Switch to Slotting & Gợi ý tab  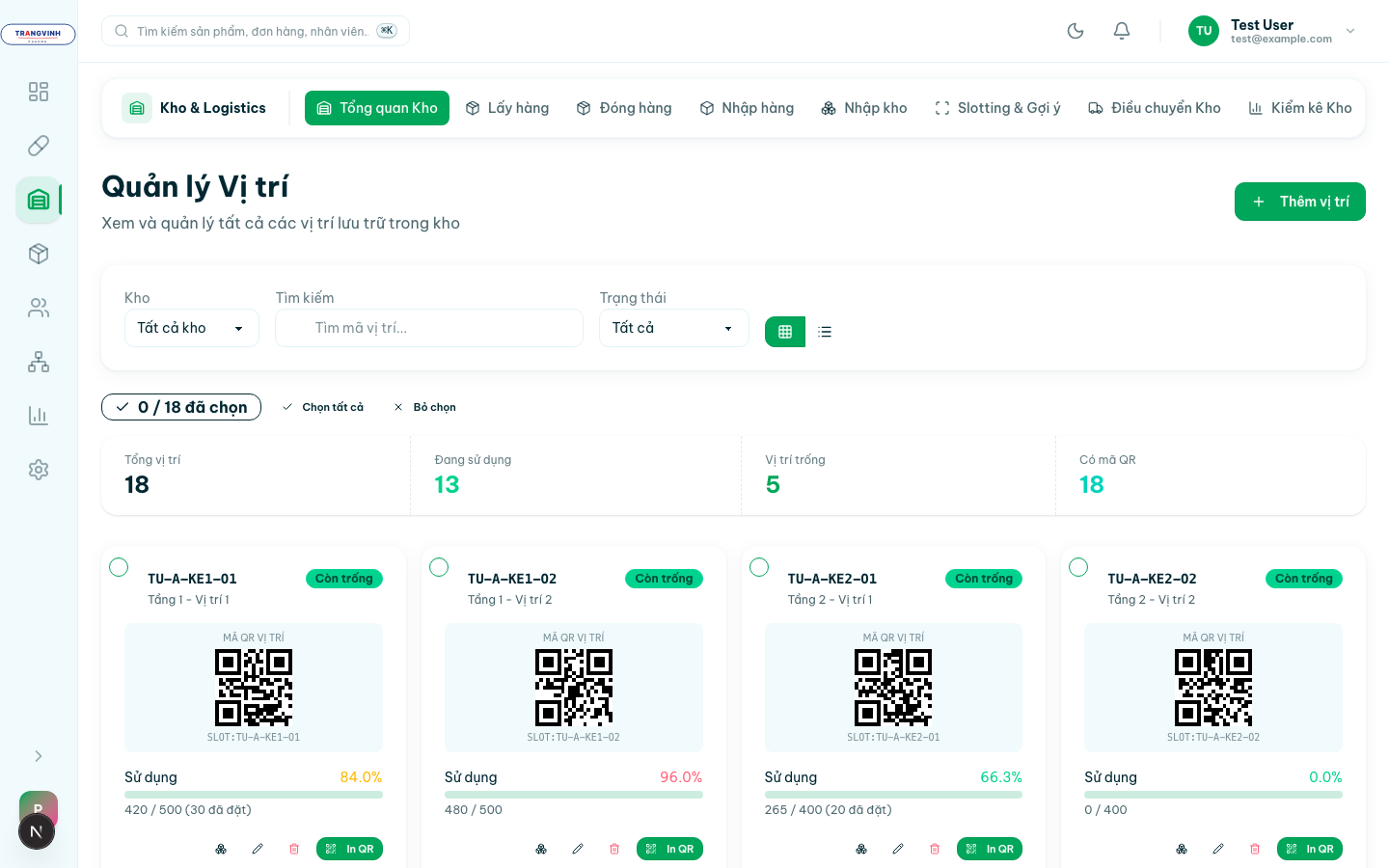(997, 108)
